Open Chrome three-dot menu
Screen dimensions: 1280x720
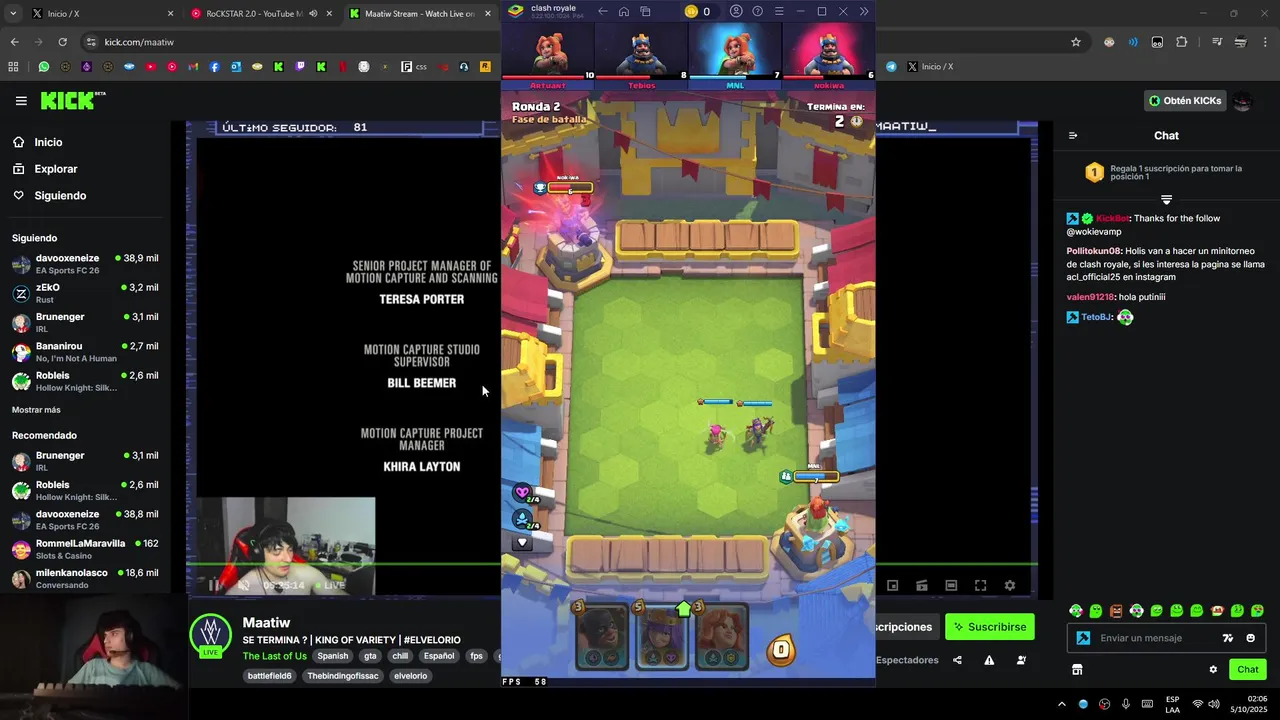click(1264, 42)
